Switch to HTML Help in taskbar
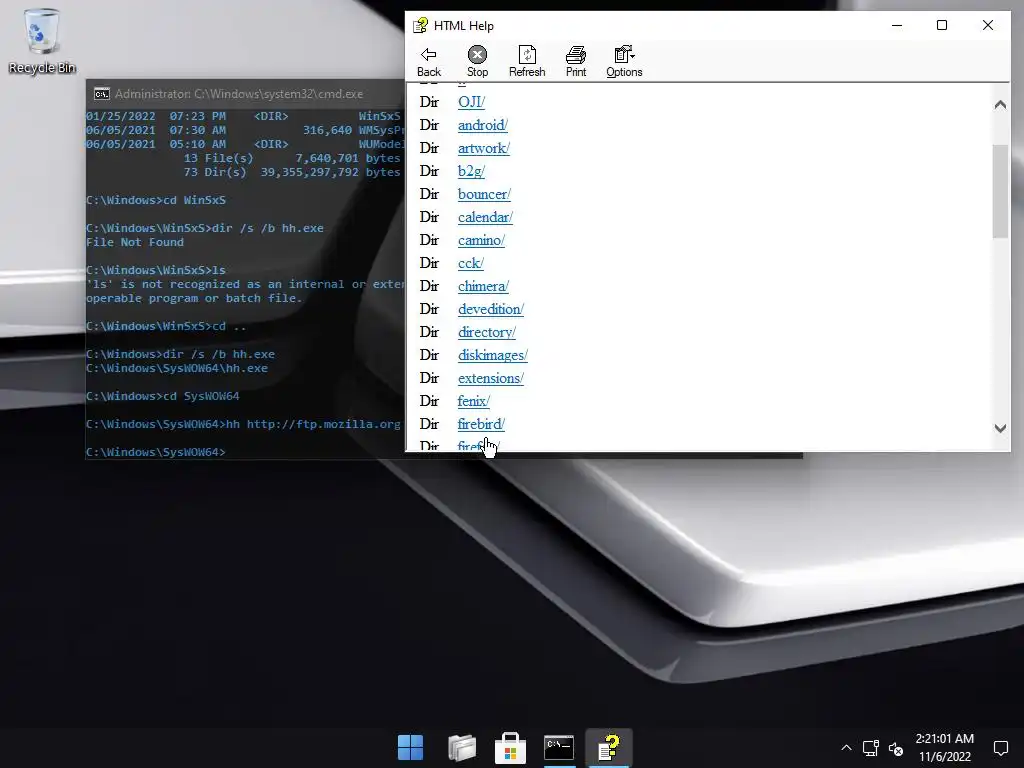The height and width of the screenshot is (768, 1024). [609, 747]
